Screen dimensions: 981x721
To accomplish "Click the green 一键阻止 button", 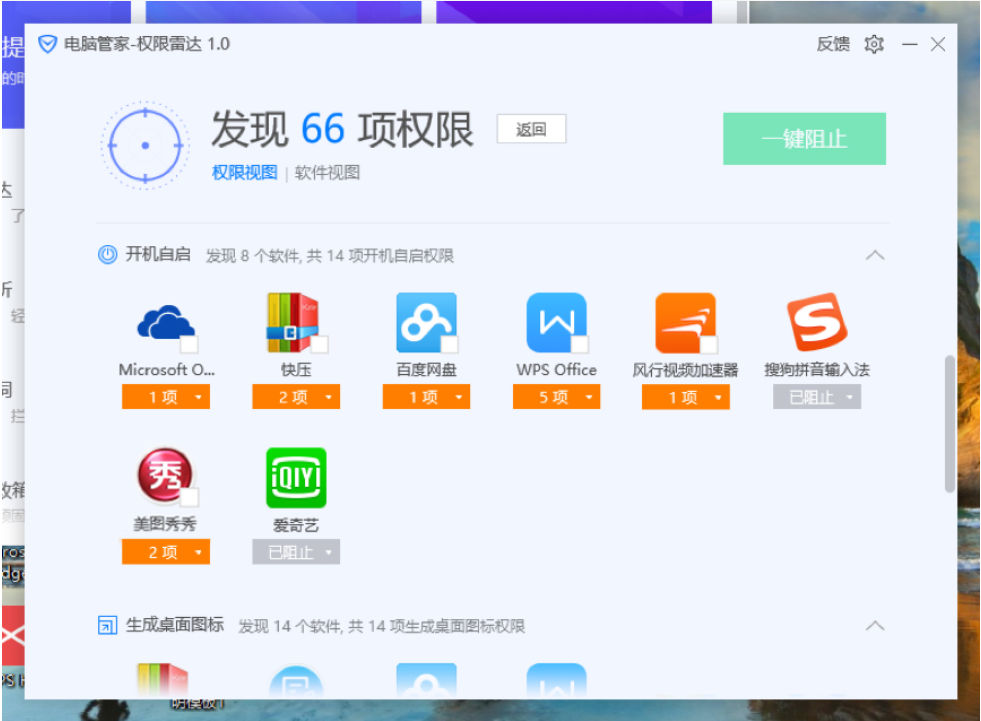I will (805, 139).
